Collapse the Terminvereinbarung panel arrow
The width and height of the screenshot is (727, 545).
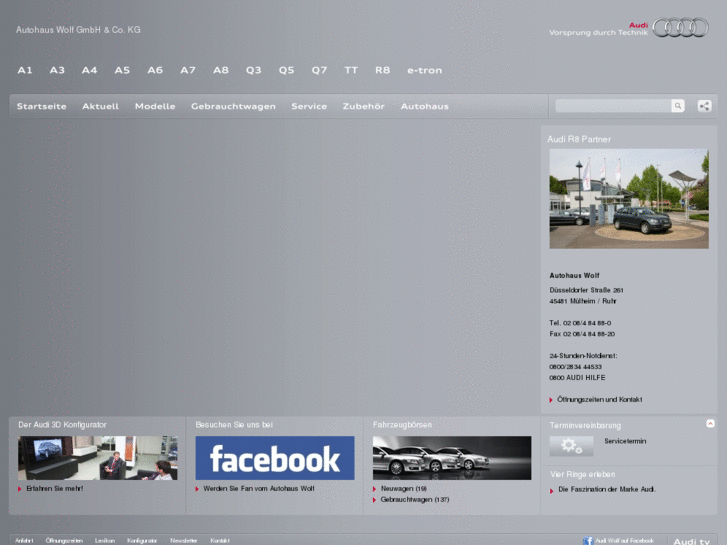click(x=710, y=423)
